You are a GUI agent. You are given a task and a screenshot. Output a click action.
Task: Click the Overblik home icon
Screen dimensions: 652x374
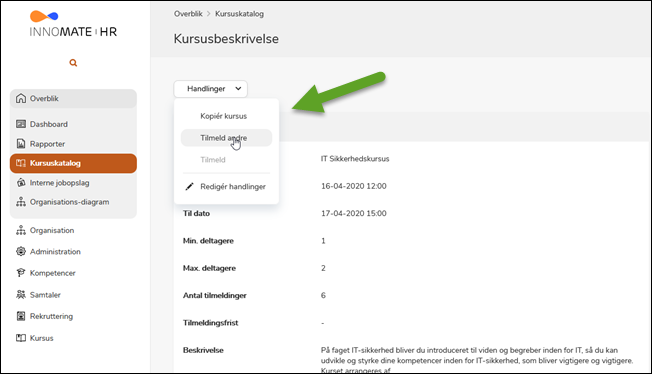(21, 99)
